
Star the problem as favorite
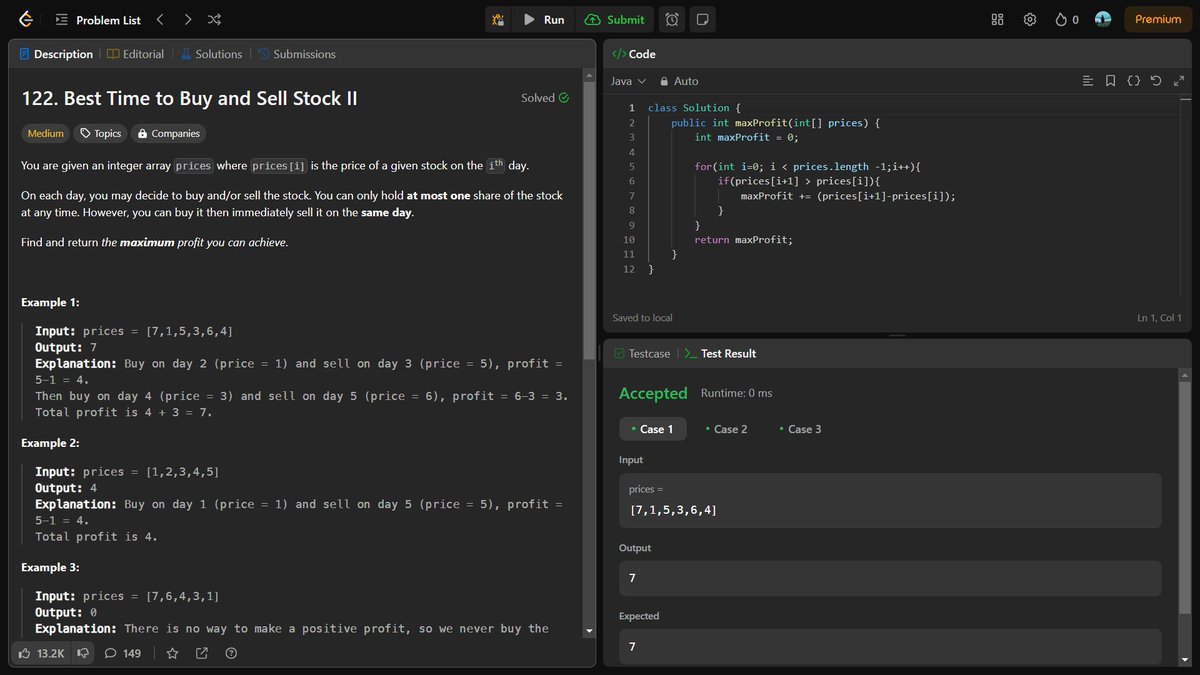[172, 653]
